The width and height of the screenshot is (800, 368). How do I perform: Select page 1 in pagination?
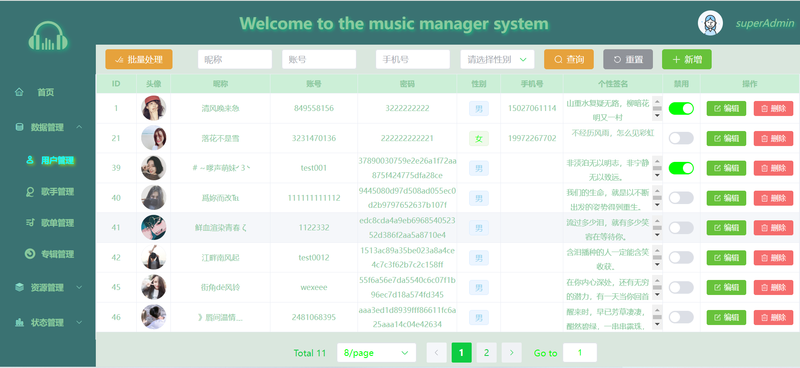coord(461,353)
